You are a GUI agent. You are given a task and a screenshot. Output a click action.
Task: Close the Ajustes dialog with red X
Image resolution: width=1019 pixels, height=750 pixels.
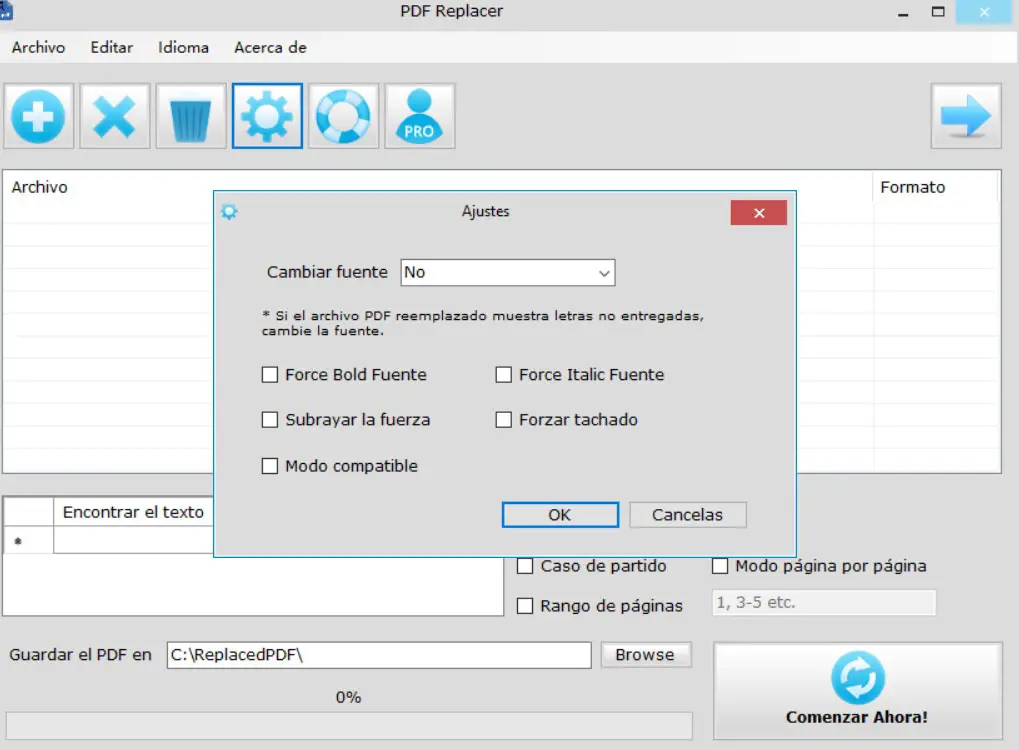coord(758,213)
